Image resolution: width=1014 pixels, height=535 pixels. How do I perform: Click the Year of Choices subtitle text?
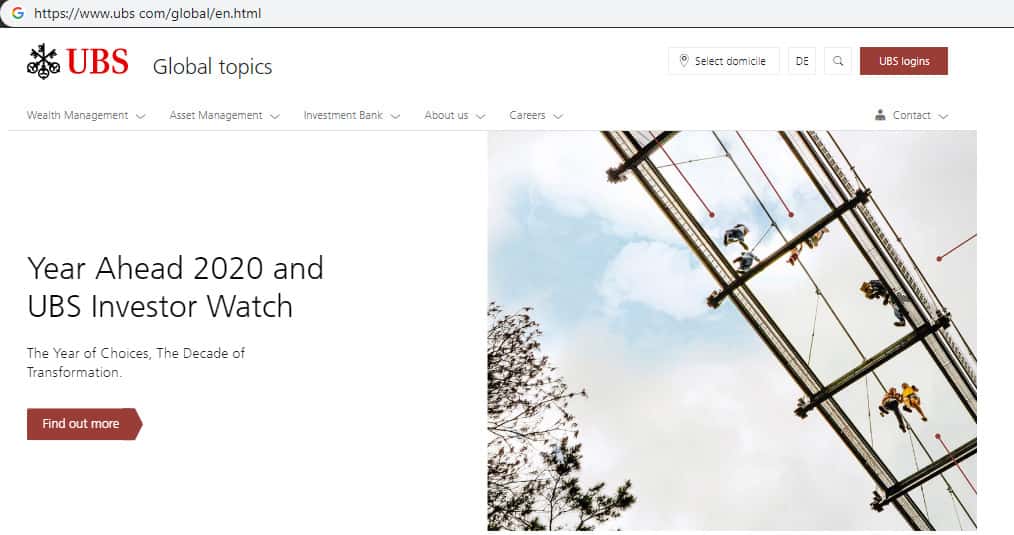click(136, 362)
